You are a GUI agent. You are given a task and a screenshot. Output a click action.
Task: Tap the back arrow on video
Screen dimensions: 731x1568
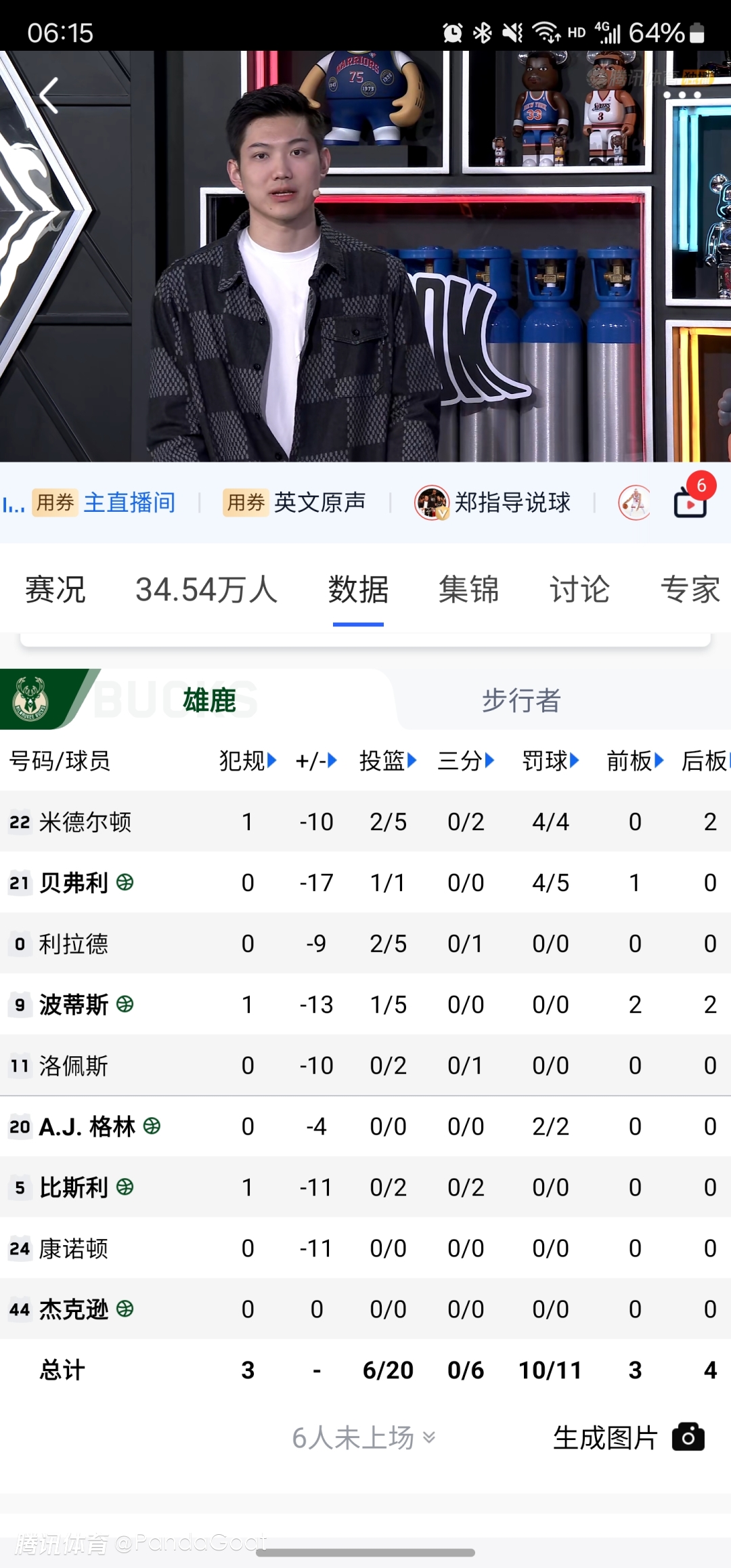tap(49, 95)
